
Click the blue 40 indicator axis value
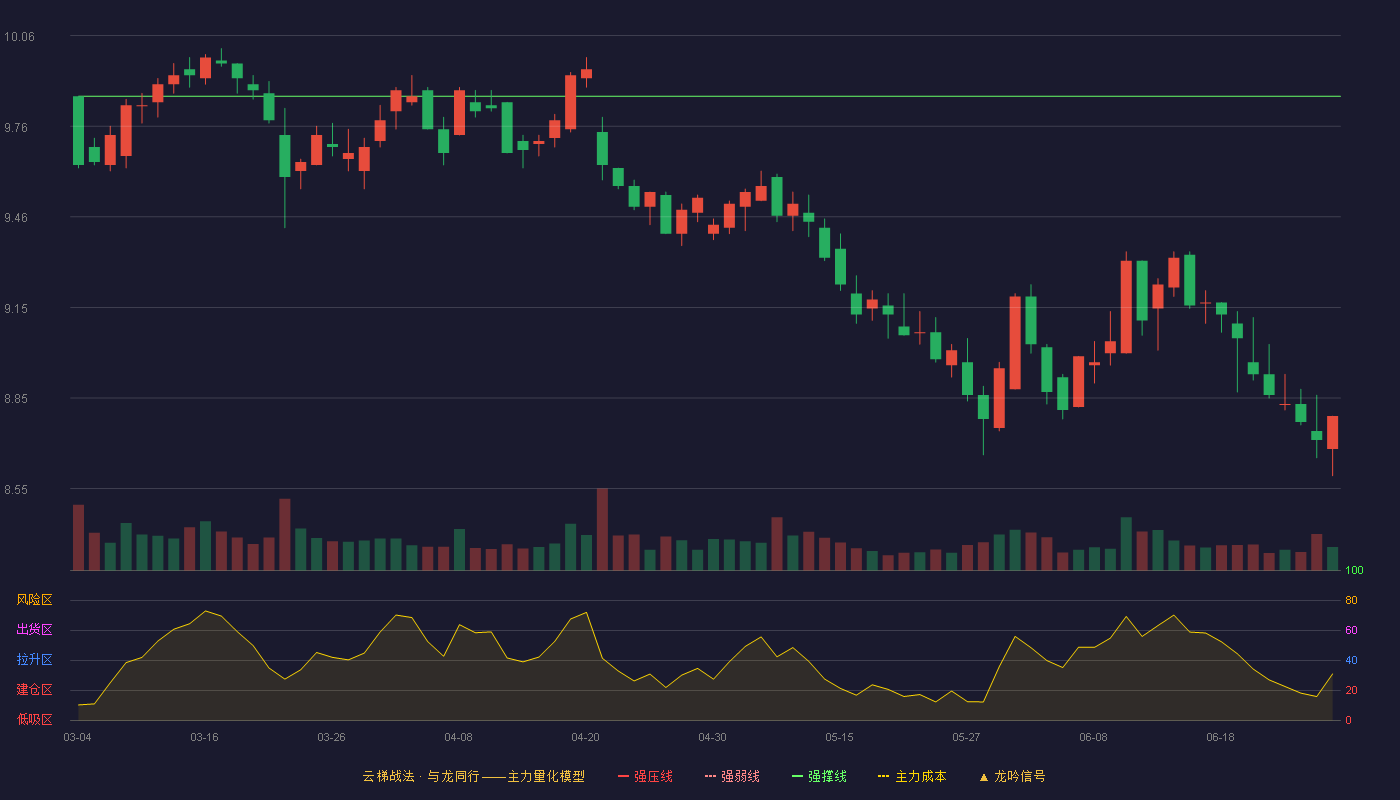(1351, 660)
